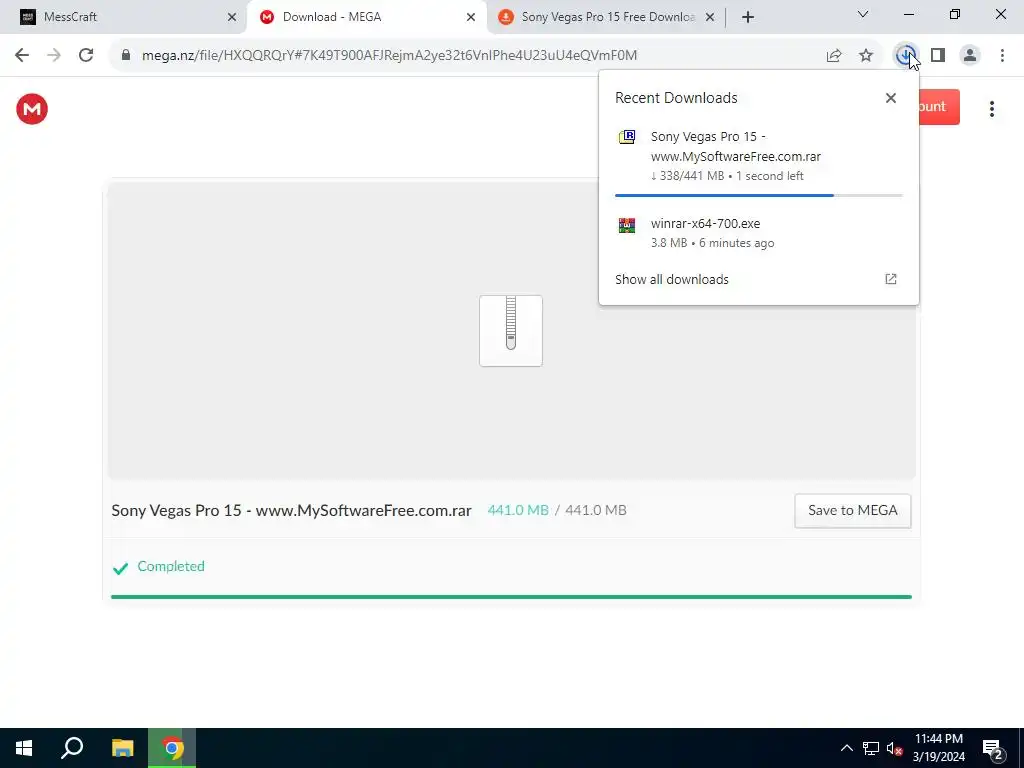Click Show all downloads

point(671,280)
